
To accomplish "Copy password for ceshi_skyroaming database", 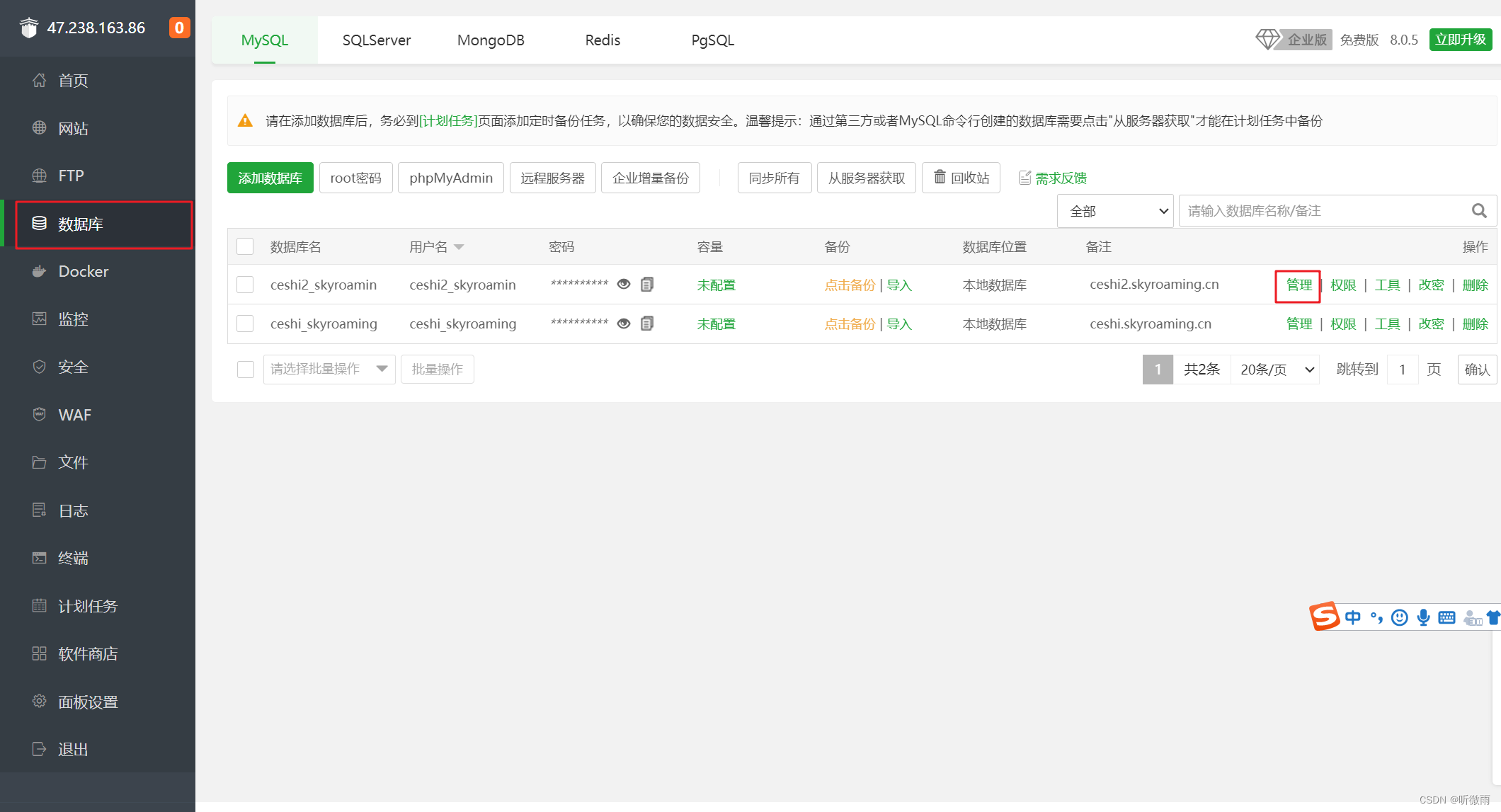I will tap(646, 324).
